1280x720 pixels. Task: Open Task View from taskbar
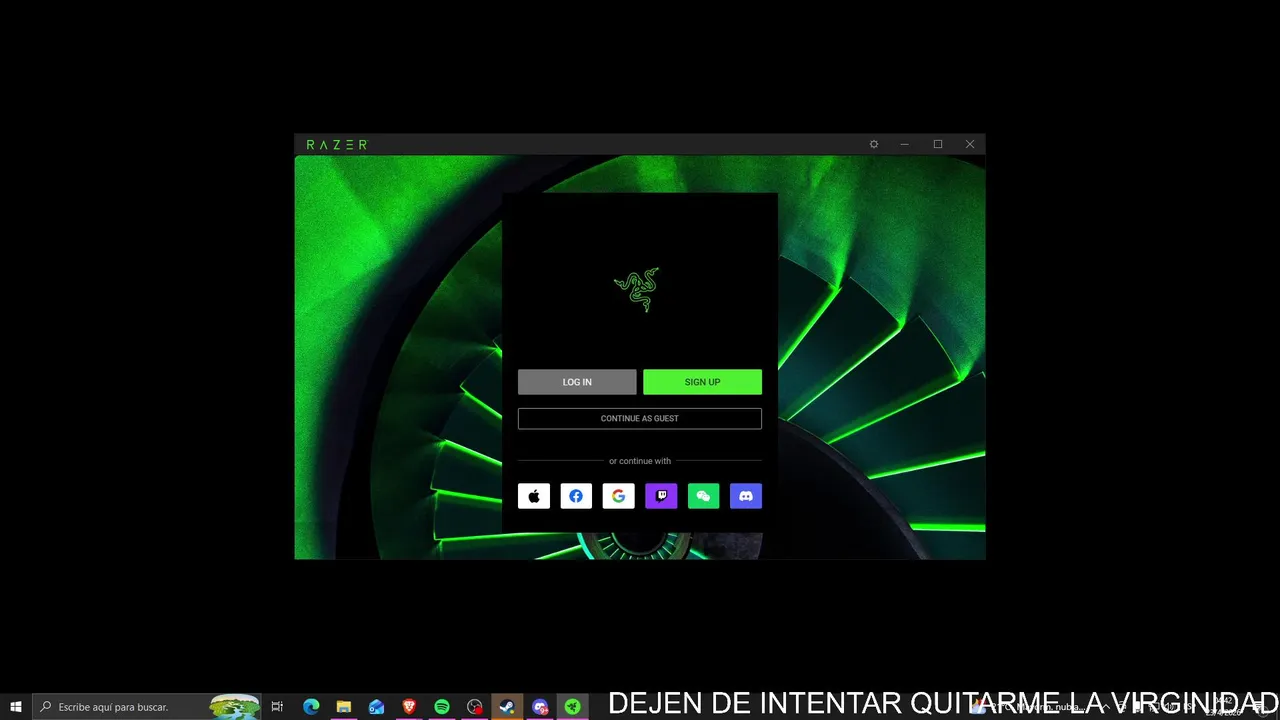click(277, 707)
